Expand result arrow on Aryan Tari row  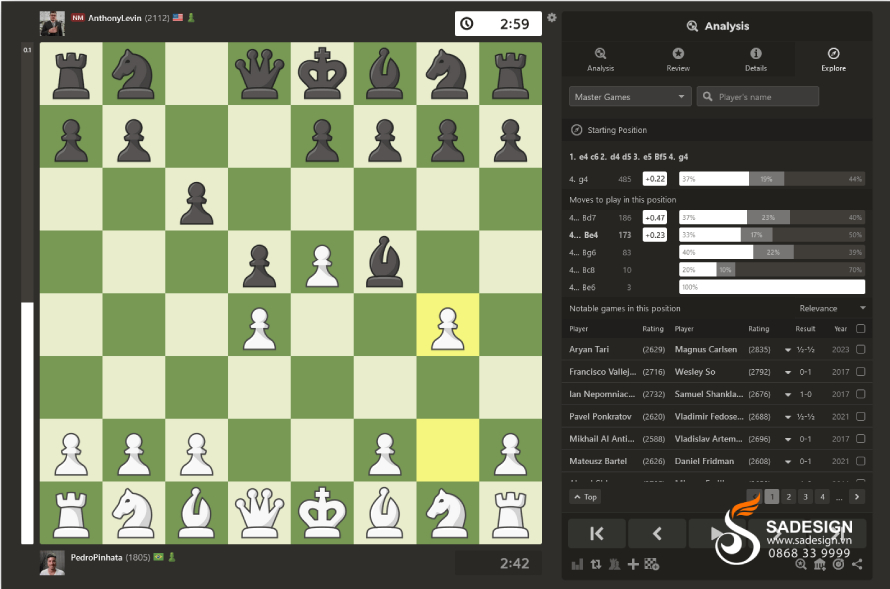(x=788, y=350)
